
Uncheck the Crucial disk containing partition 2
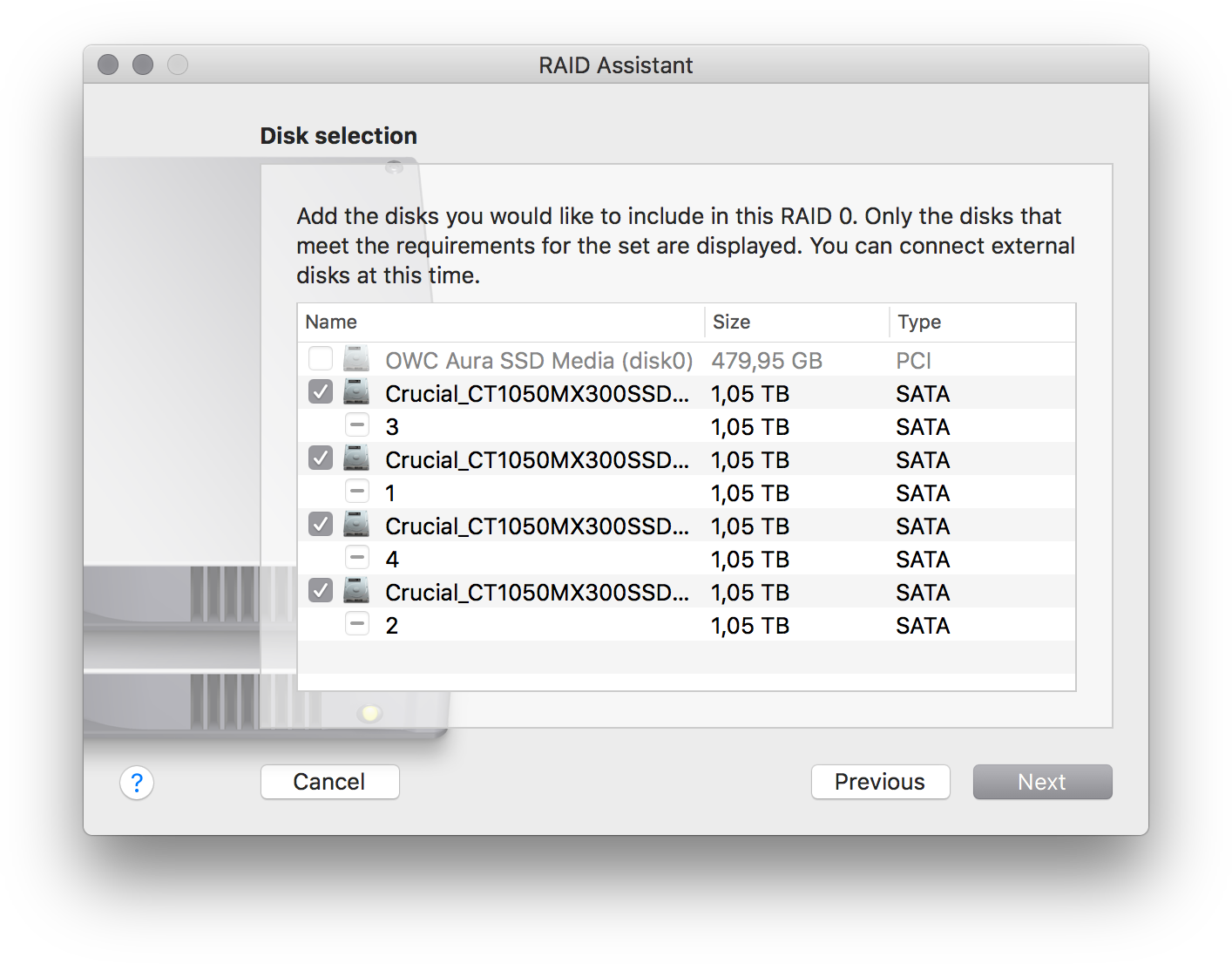pyautogui.click(x=321, y=591)
